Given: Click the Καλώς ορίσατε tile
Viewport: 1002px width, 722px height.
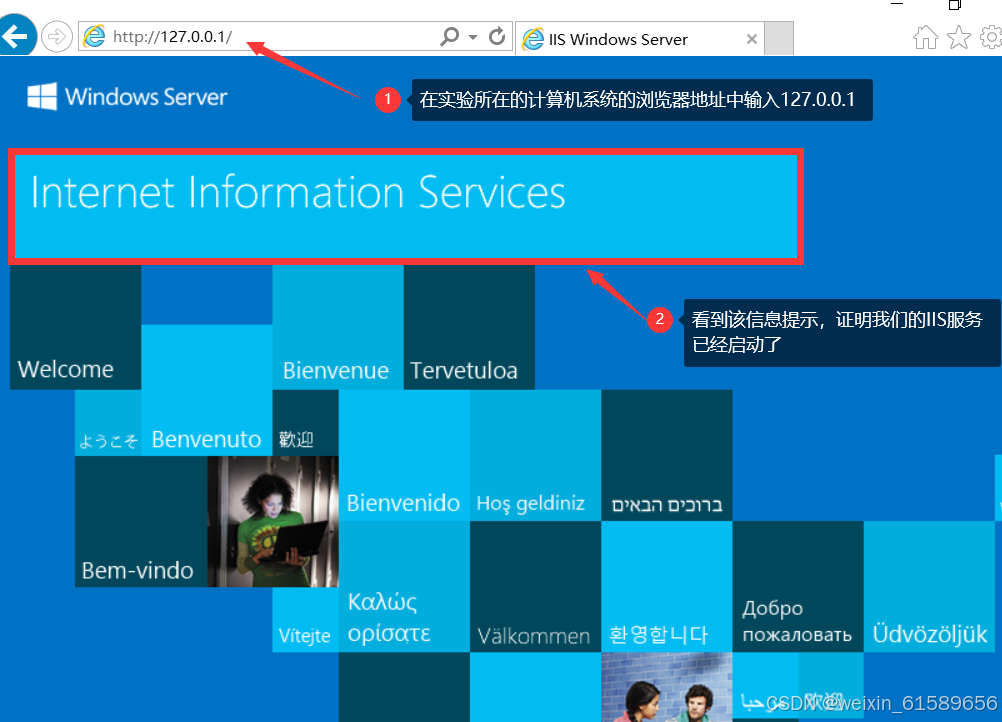Looking at the screenshot, I should (404, 587).
